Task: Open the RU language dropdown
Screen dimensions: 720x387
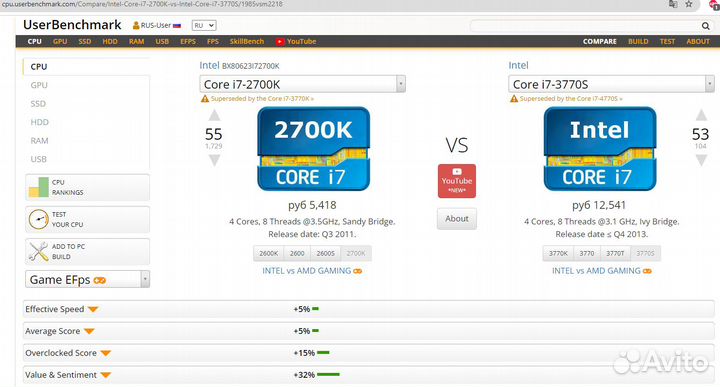Action: tap(204, 26)
